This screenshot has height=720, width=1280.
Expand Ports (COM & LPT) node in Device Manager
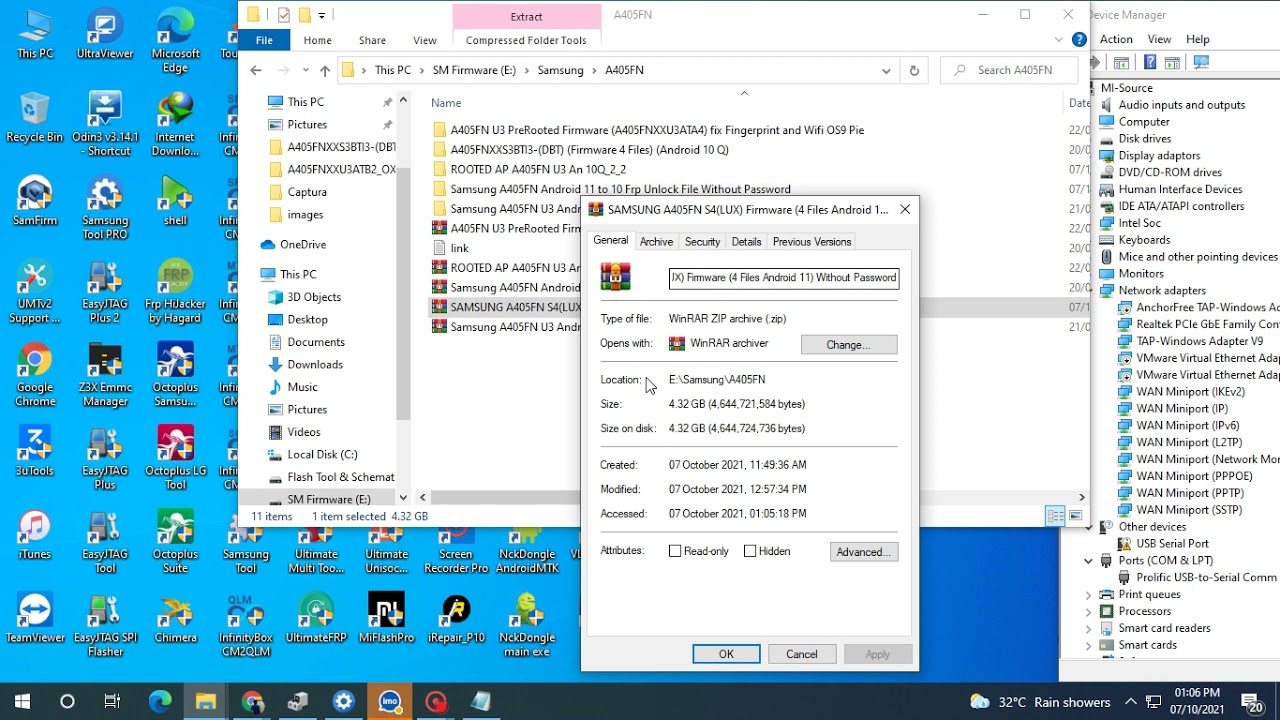click(1089, 561)
